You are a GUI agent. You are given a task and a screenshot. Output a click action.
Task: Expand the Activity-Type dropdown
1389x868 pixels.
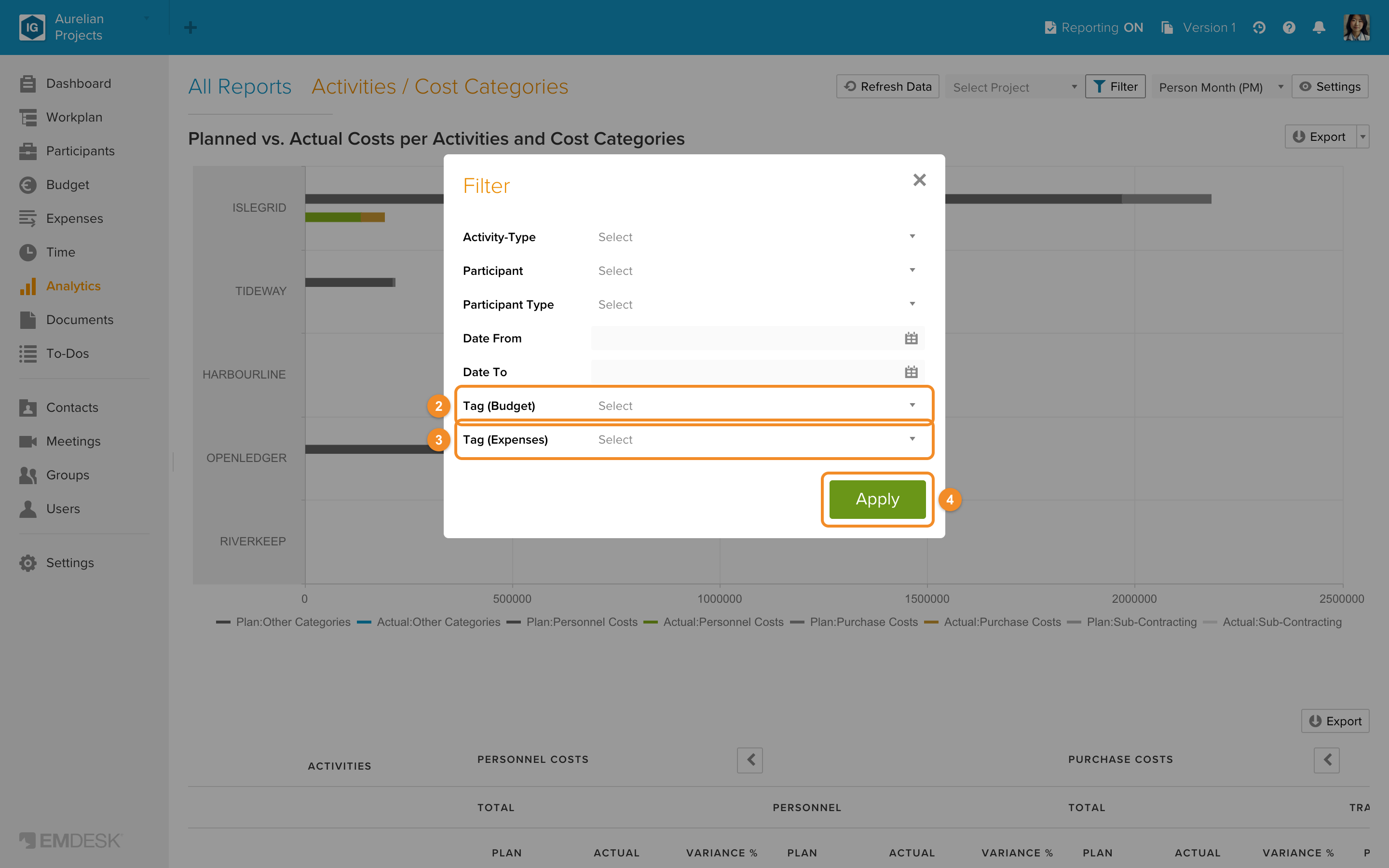point(758,237)
